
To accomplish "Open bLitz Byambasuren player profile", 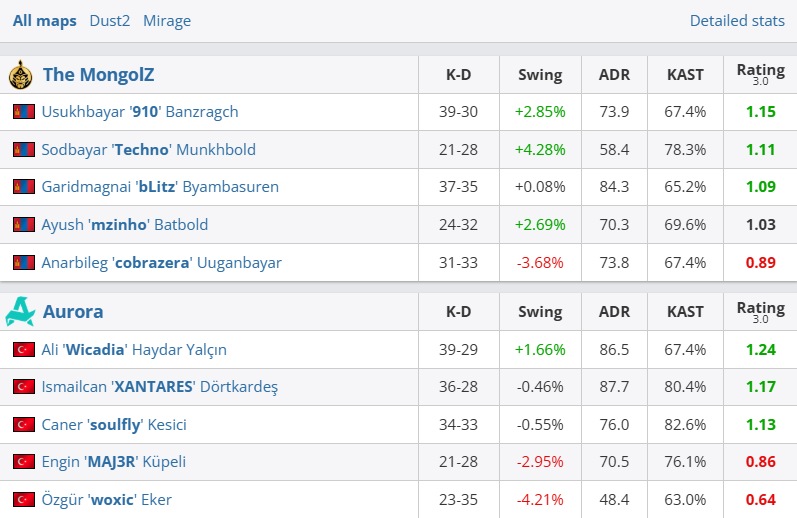I will point(160,187).
